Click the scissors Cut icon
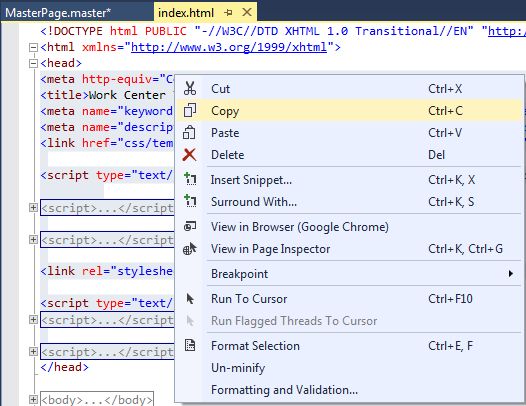Screen dimensions: 526x406 pyautogui.click(x=190, y=89)
